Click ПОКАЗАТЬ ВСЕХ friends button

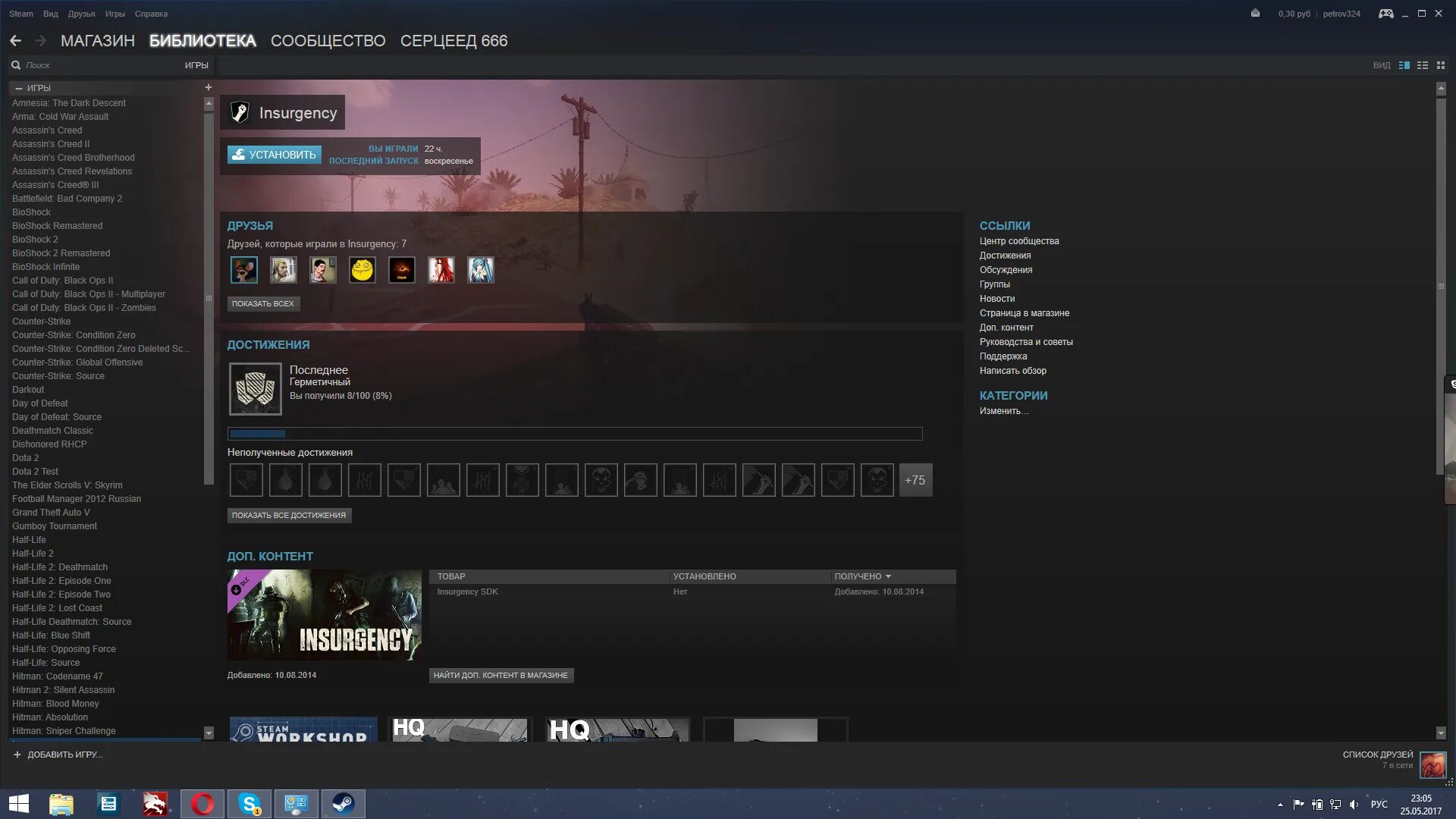click(x=263, y=303)
